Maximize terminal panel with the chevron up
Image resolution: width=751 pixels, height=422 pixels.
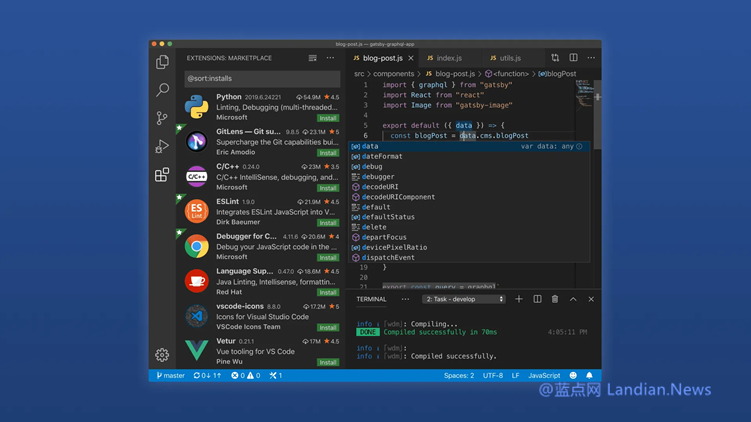click(x=573, y=299)
